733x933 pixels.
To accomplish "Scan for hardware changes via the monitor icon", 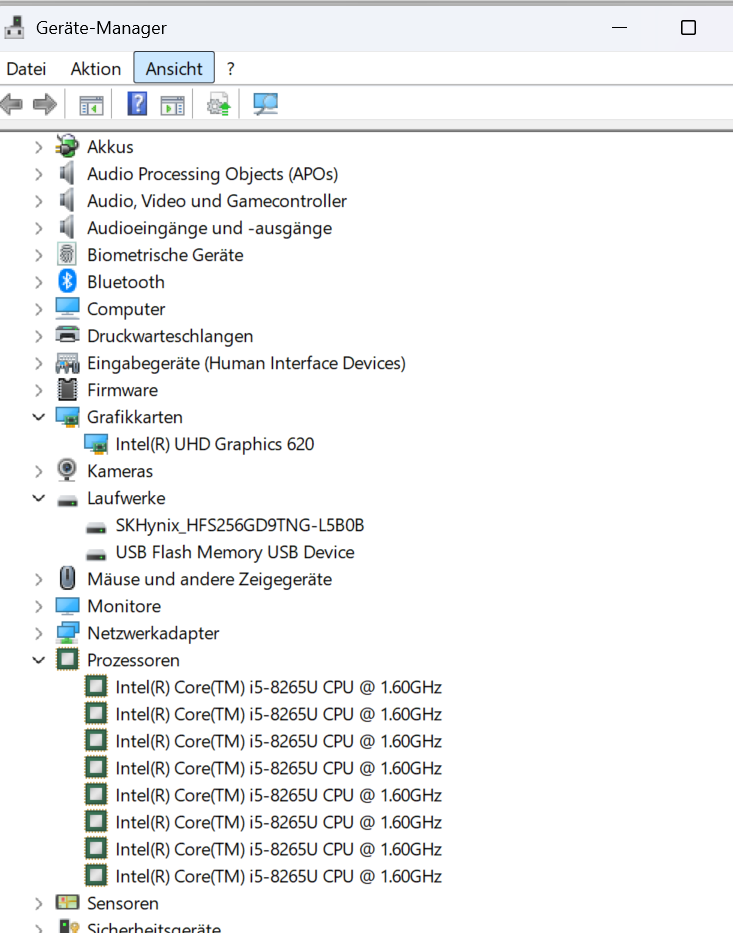I will point(265,104).
